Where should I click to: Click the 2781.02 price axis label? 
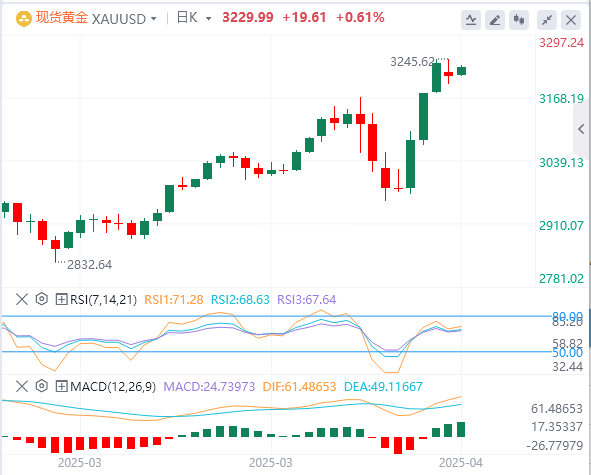(561, 279)
